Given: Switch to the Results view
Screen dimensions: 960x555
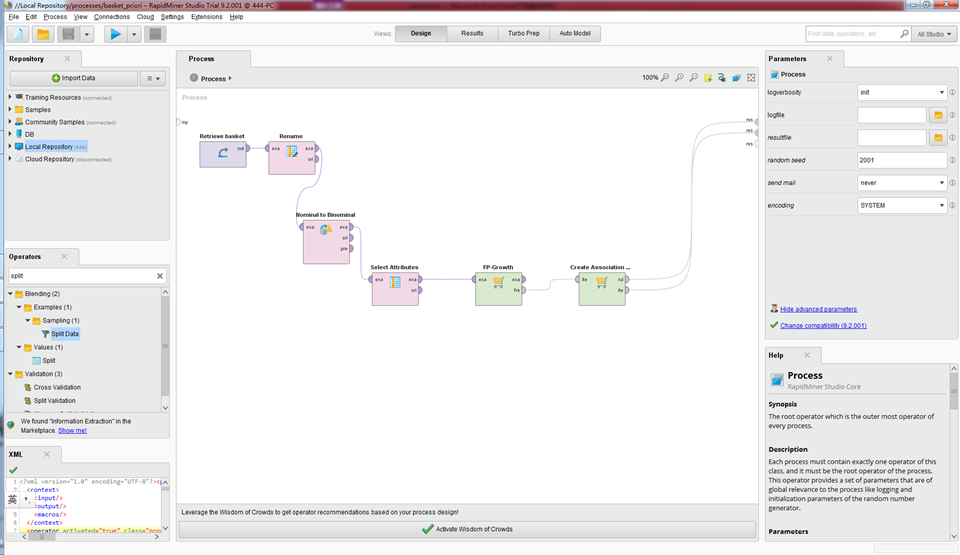Looking at the screenshot, I should coord(472,34).
